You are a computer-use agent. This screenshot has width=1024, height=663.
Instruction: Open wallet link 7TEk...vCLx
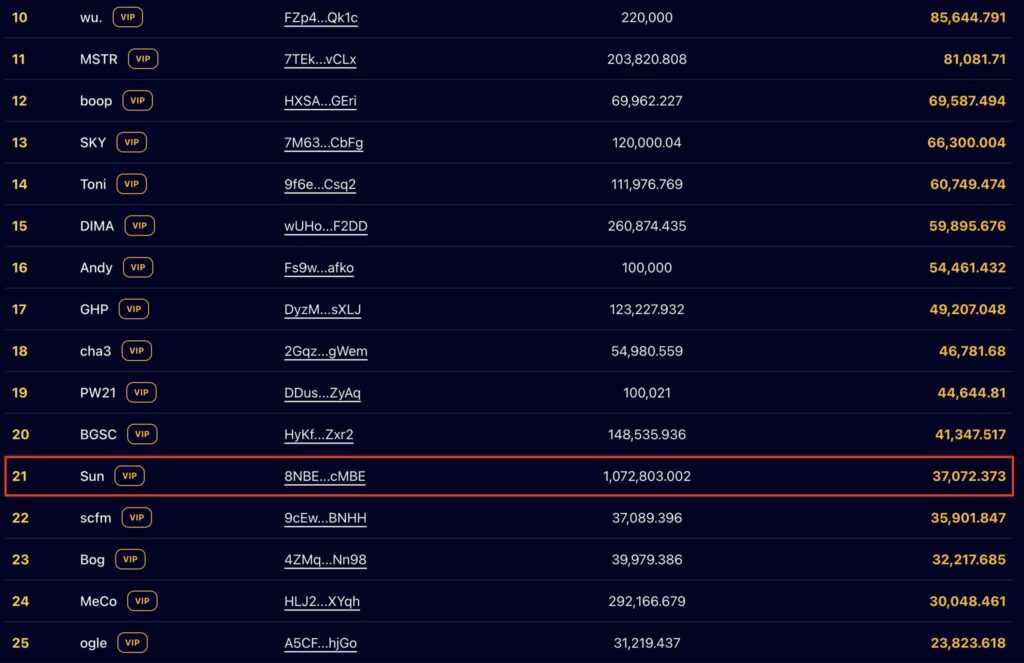320,59
